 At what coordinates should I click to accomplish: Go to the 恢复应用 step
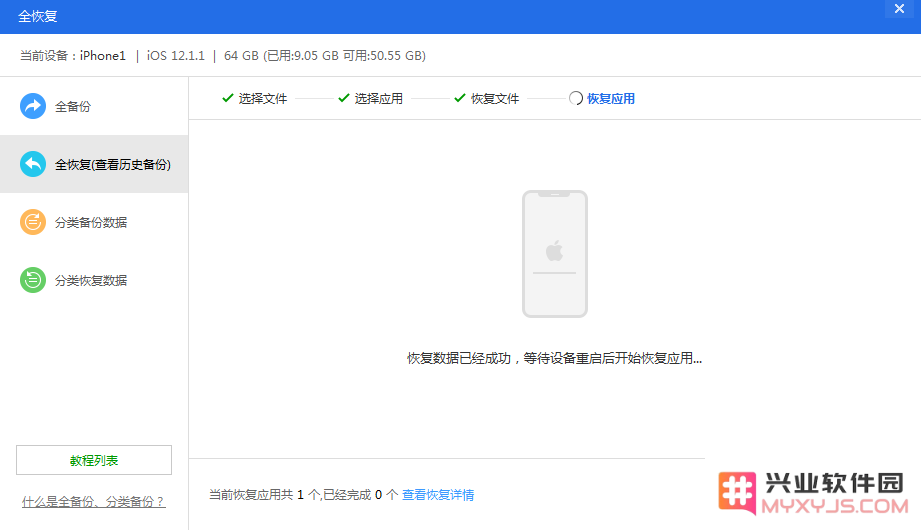click(x=611, y=99)
